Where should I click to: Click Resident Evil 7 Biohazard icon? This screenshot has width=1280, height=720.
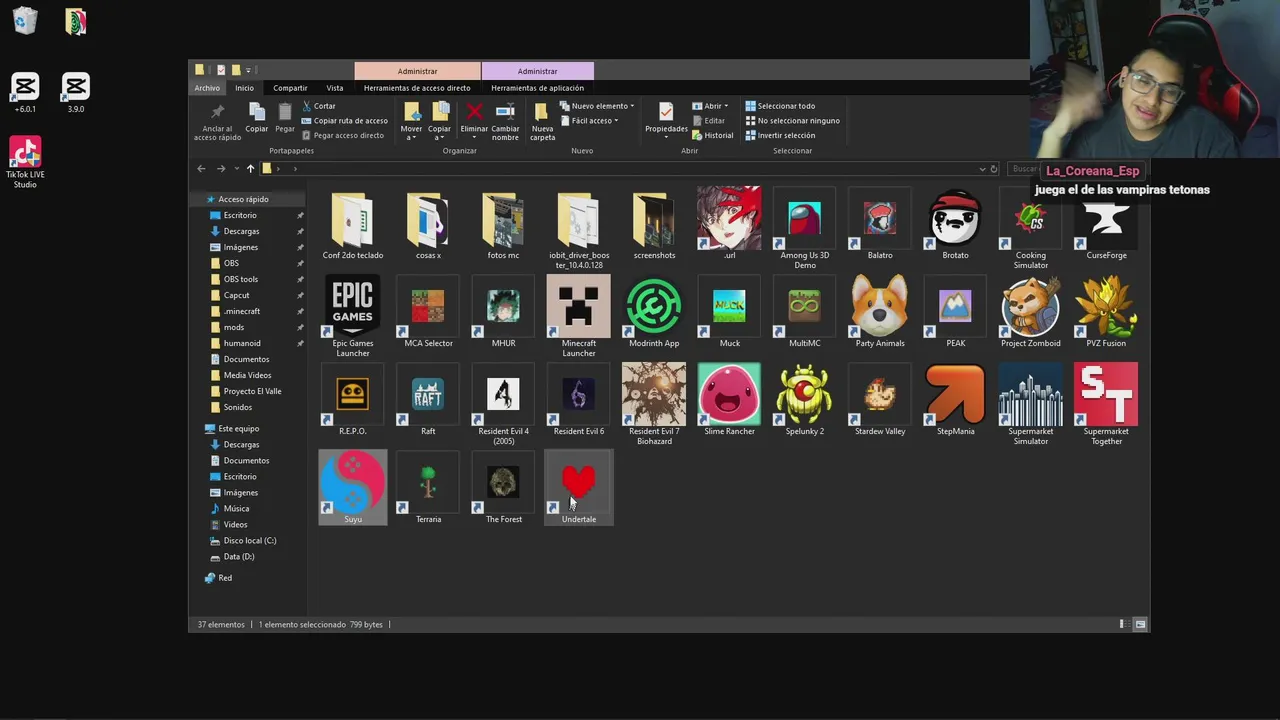pyautogui.click(x=654, y=396)
